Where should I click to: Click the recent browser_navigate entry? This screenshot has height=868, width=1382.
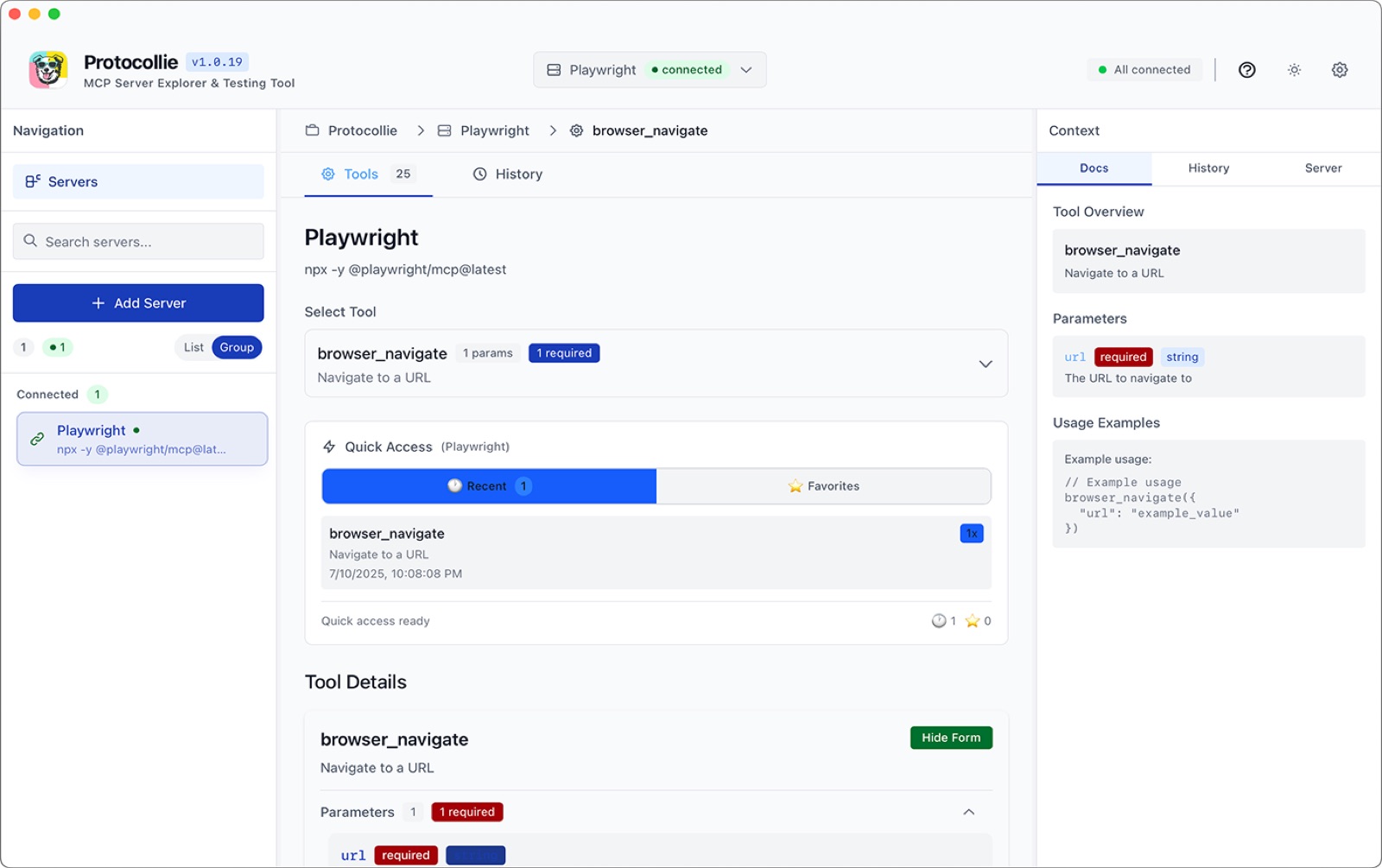click(x=656, y=553)
